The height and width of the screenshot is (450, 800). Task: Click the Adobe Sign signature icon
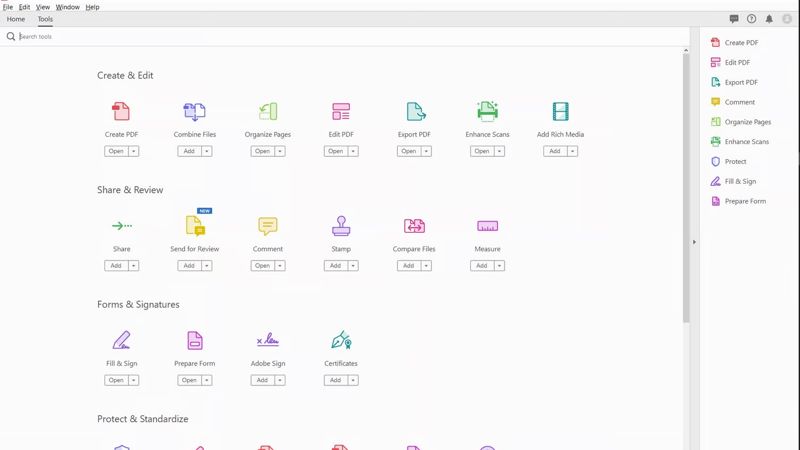(x=268, y=340)
